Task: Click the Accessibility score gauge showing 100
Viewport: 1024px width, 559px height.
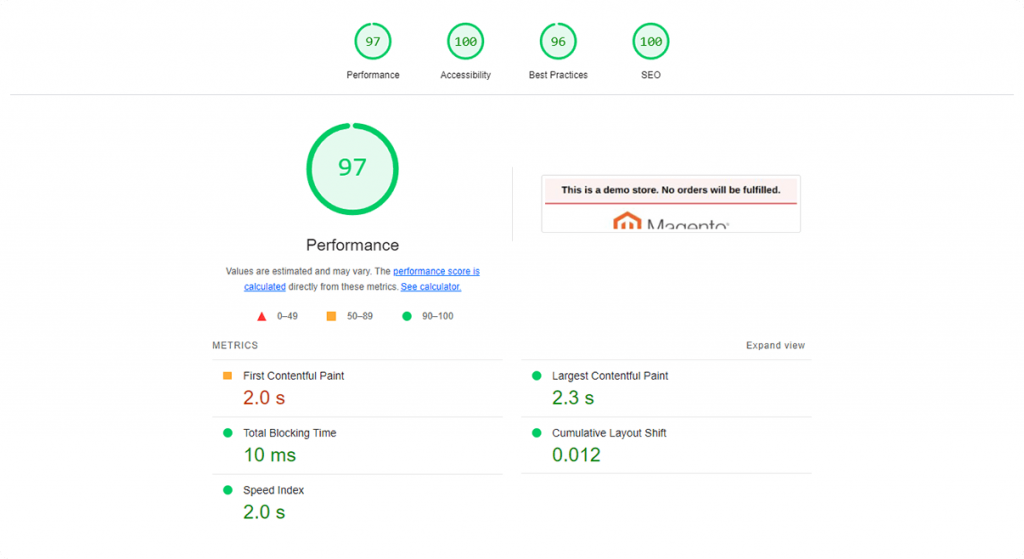Action: pyautogui.click(x=465, y=41)
